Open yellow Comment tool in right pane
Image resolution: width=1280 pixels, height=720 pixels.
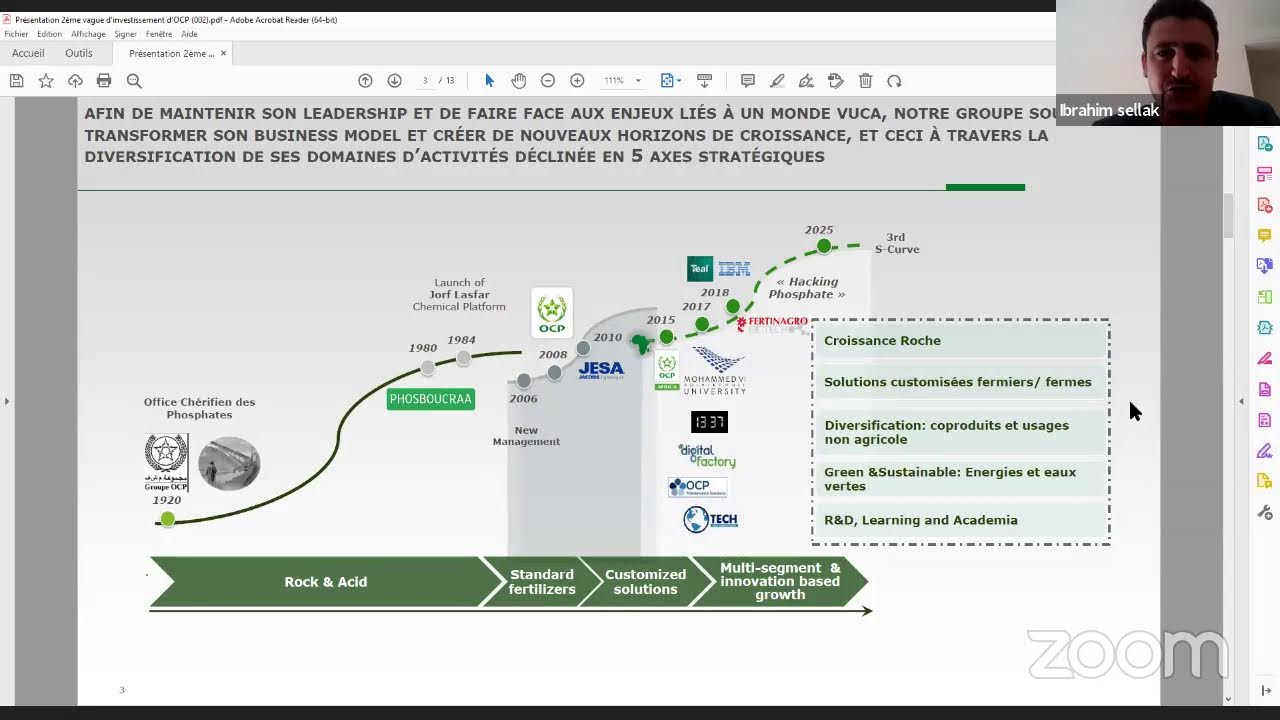[x=1265, y=236]
